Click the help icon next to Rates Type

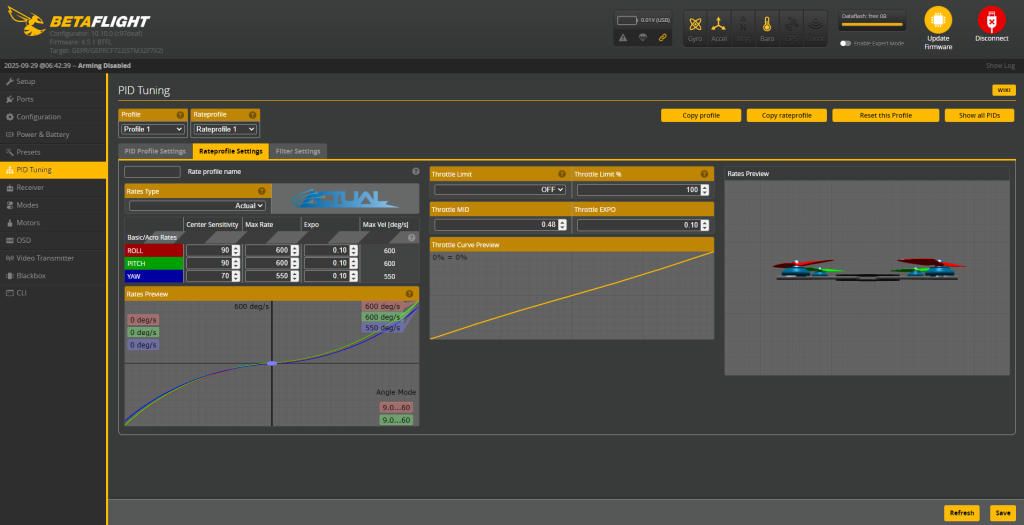tap(262, 190)
